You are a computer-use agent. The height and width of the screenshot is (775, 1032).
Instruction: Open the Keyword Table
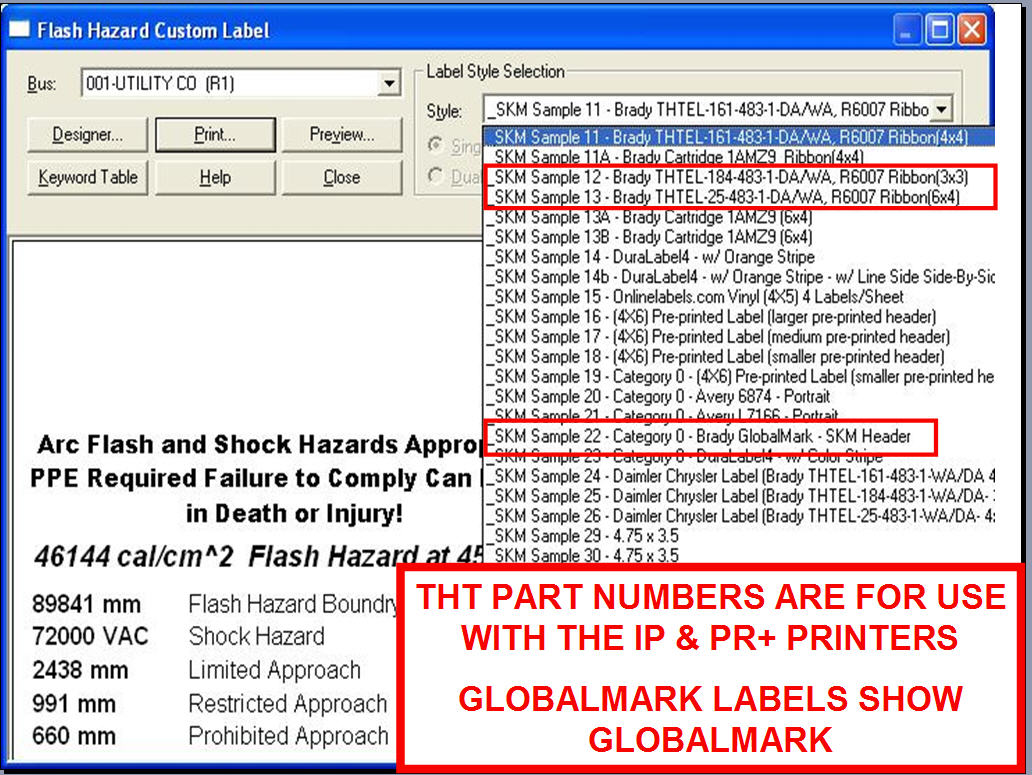87,177
